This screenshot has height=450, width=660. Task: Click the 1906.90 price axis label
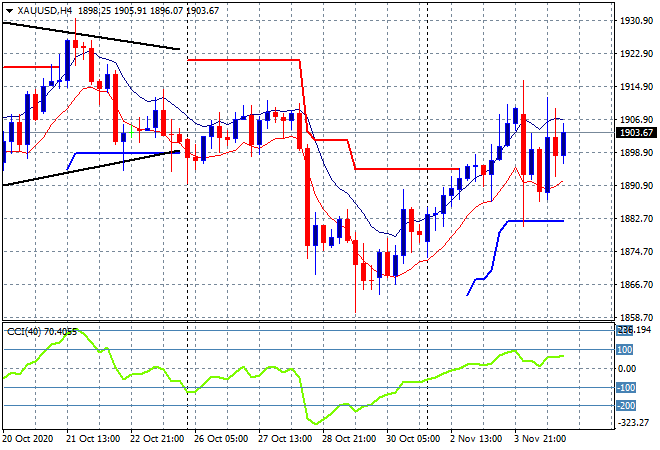point(637,120)
